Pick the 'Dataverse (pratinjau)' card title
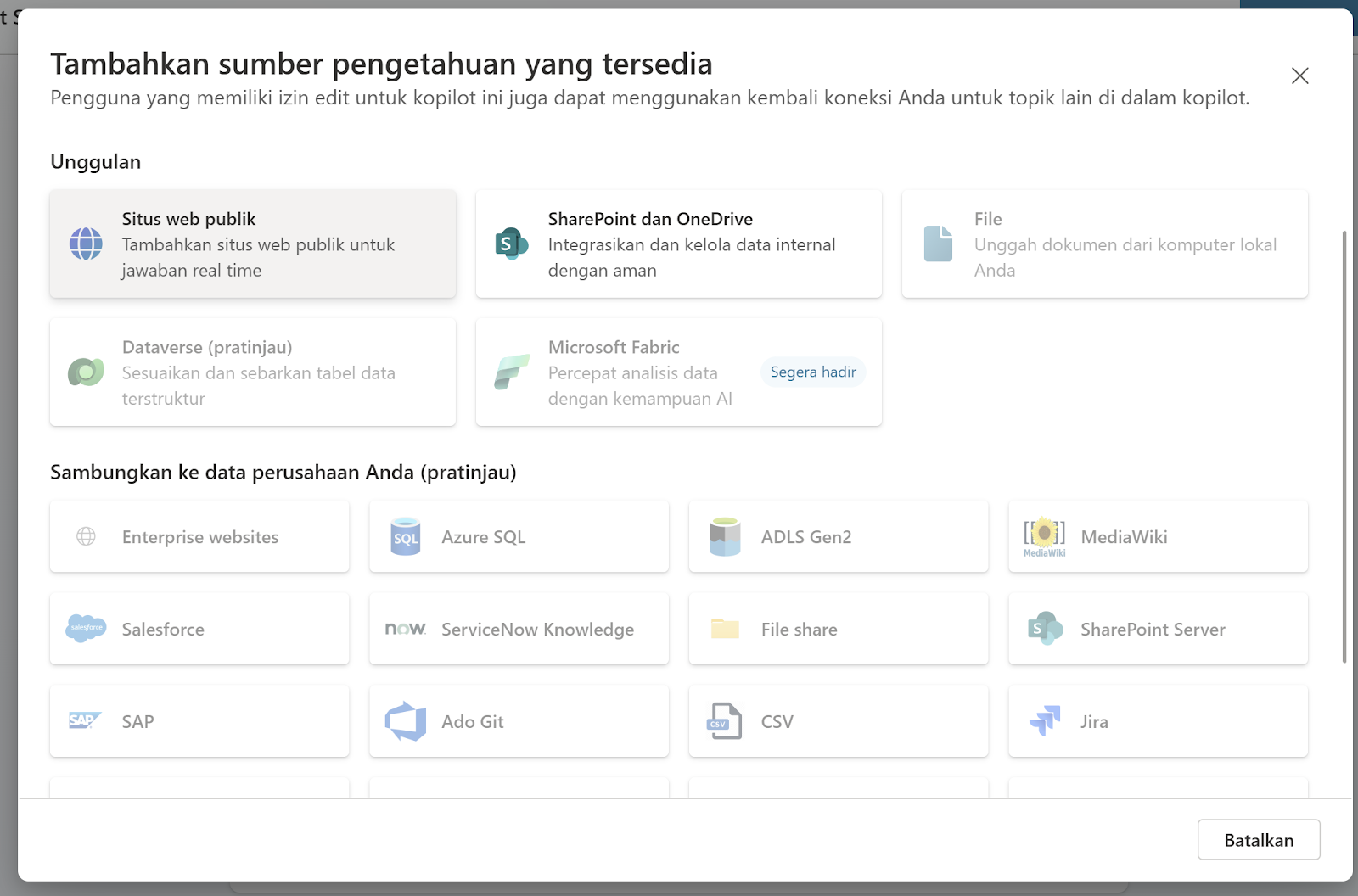Screen dimensions: 1358x896 207,347
